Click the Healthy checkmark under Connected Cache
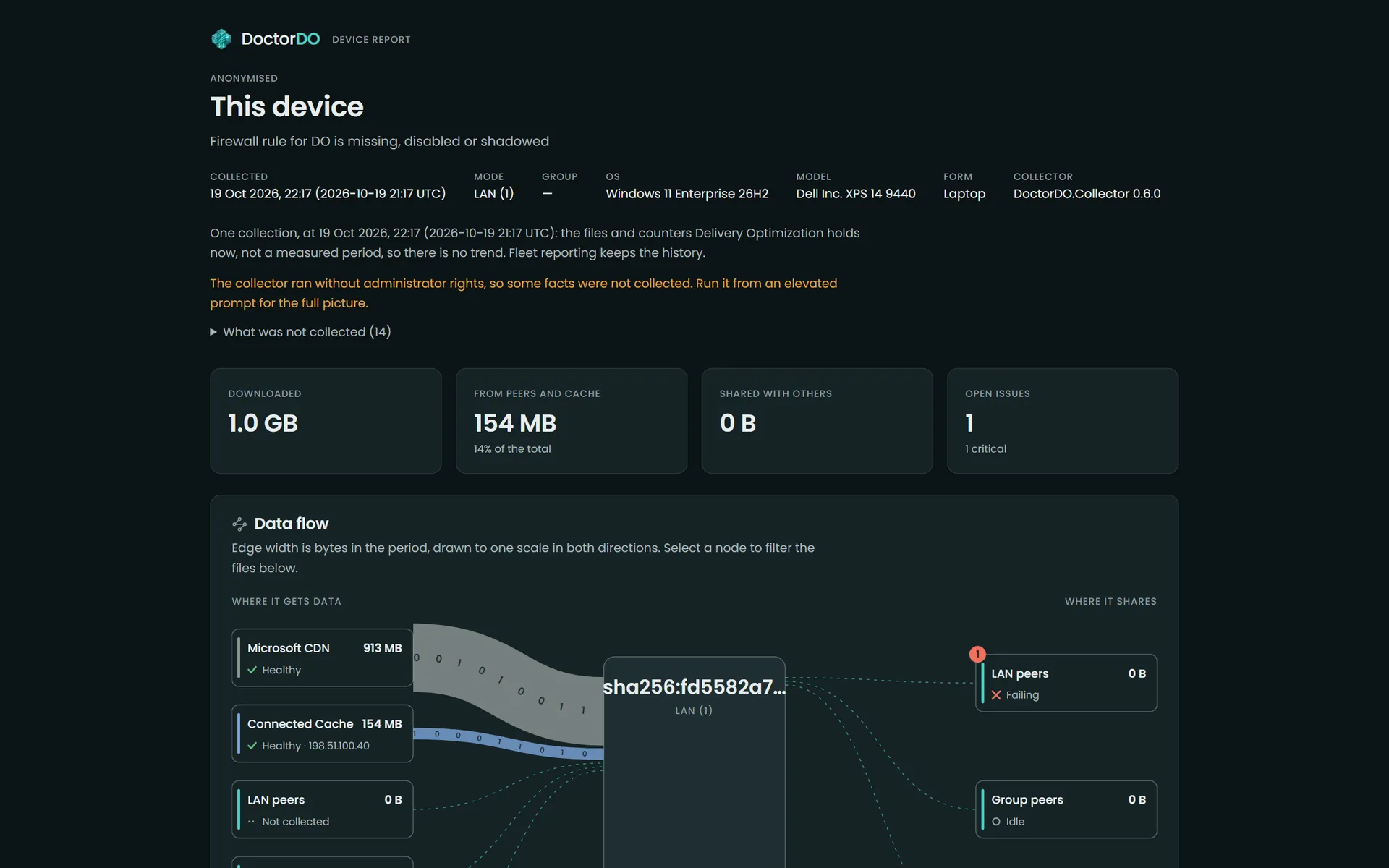Screen dimensions: 1389x868 coord(252,746)
